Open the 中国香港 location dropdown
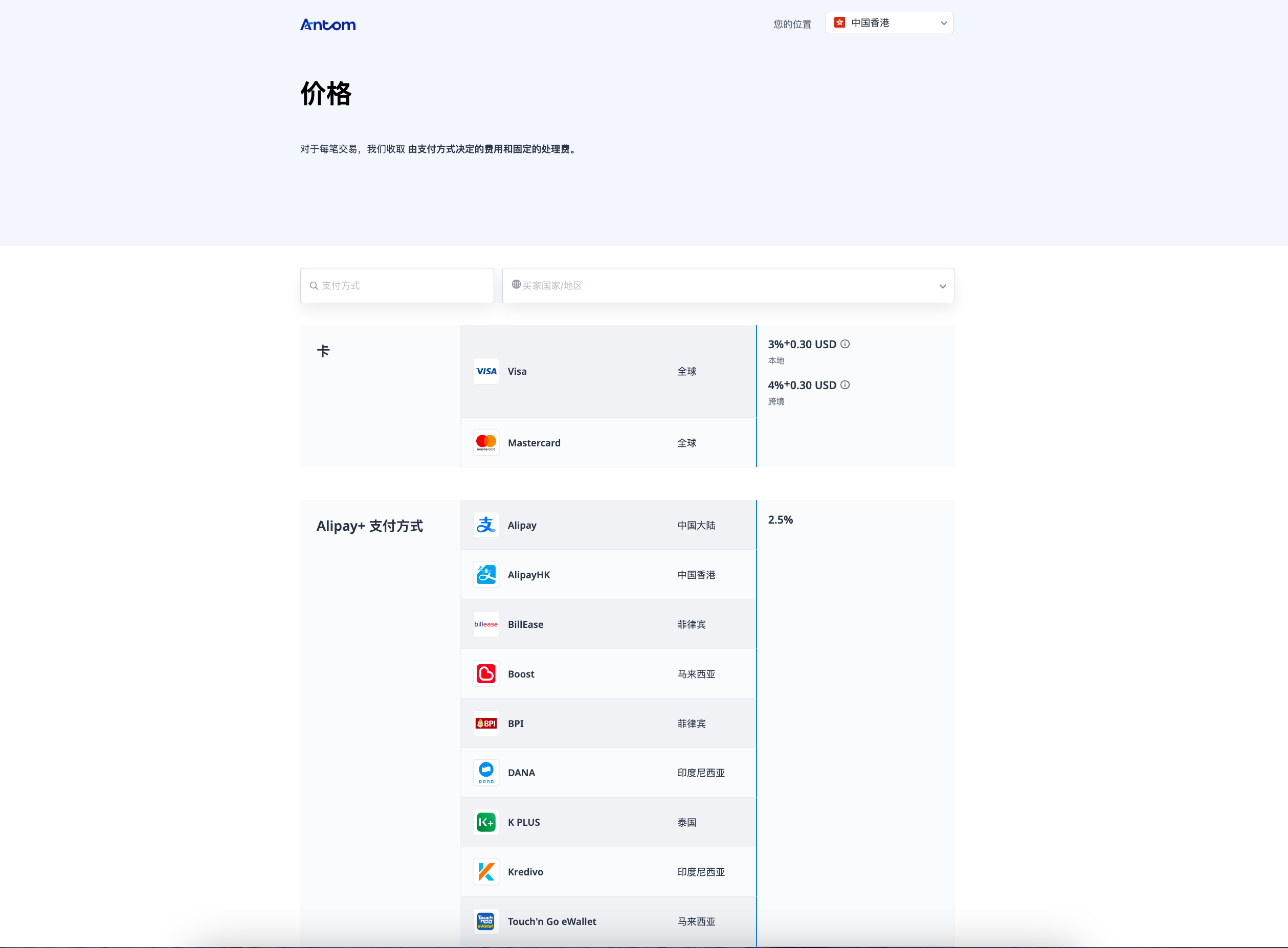 (x=889, y=23)
